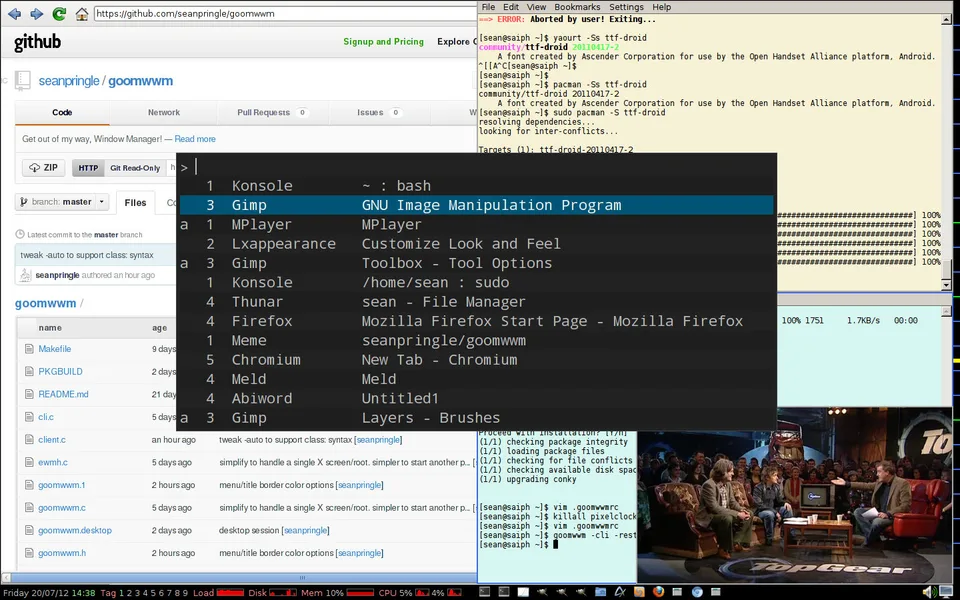Select the Git Read-Only clone option

[x=135, y=168]
